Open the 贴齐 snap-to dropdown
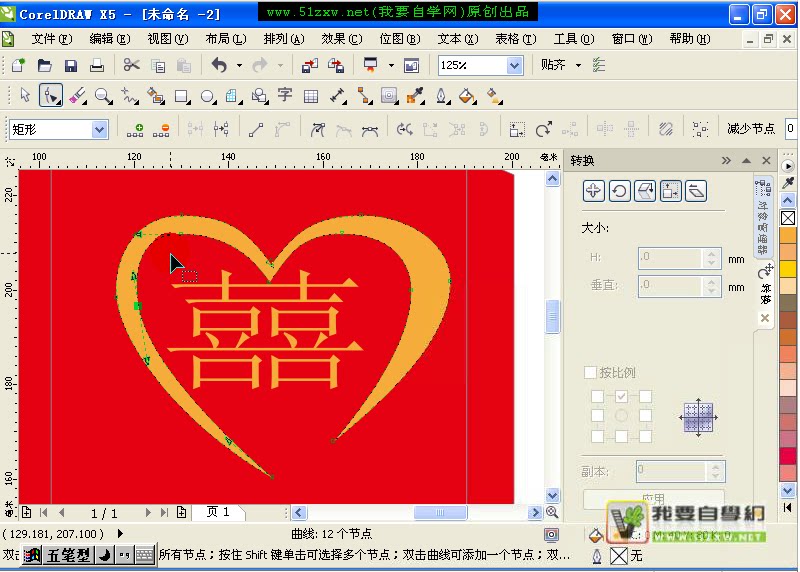The width and height of the screenshot is (800, 572). pos(578,65)
